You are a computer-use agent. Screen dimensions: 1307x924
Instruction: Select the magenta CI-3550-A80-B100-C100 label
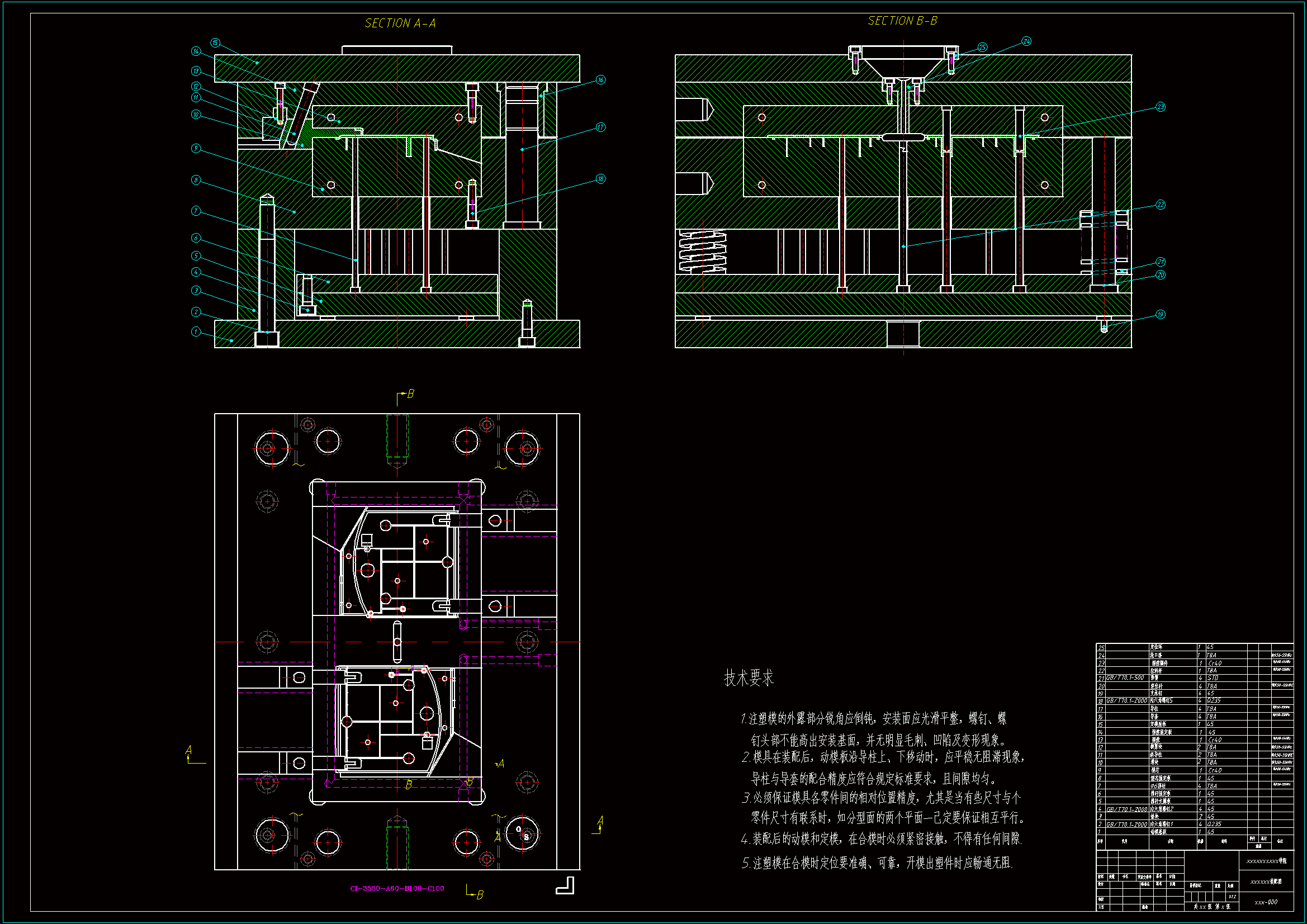tap(397, 888)
